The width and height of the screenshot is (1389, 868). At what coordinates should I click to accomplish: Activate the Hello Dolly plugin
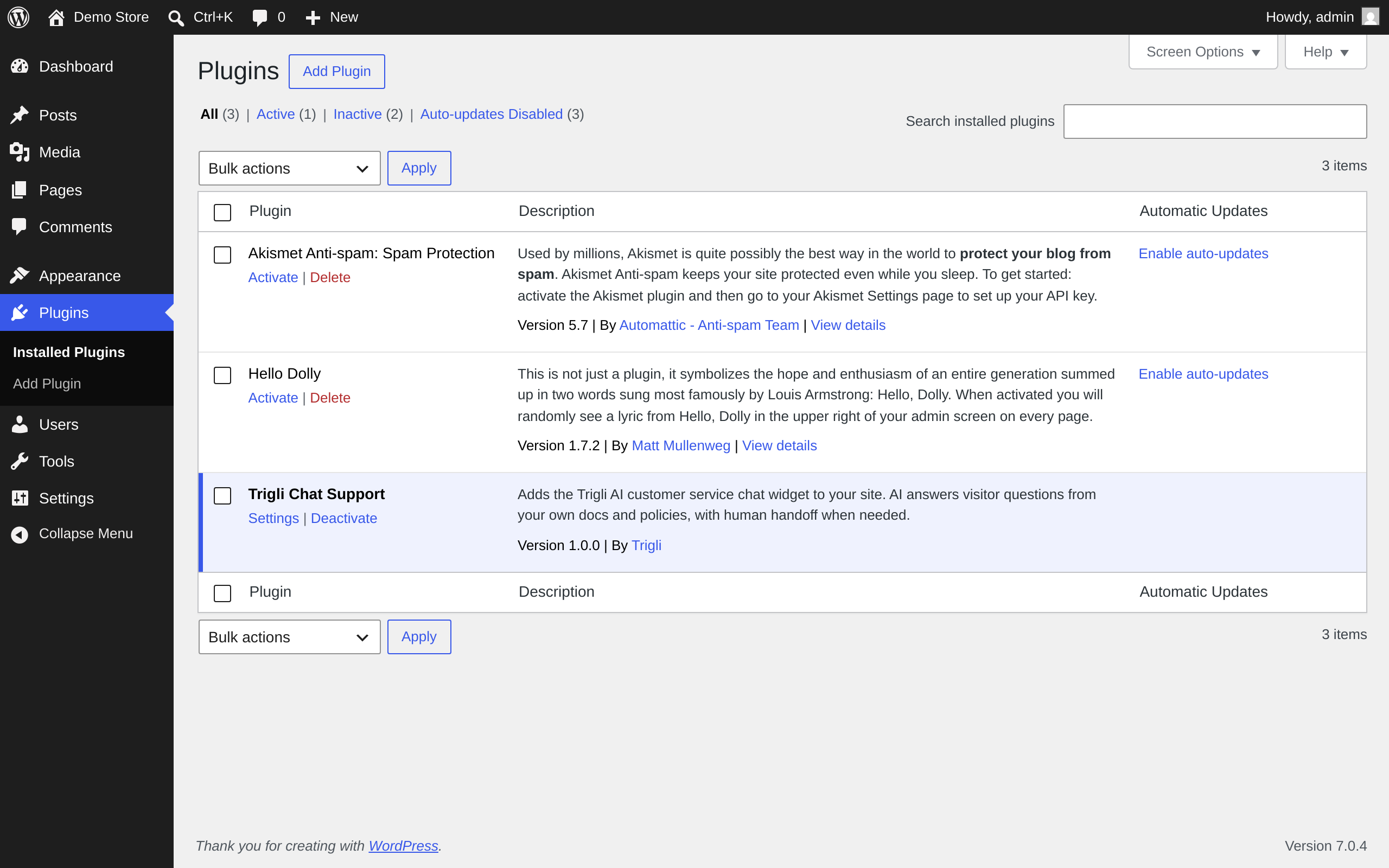[272, 398]
